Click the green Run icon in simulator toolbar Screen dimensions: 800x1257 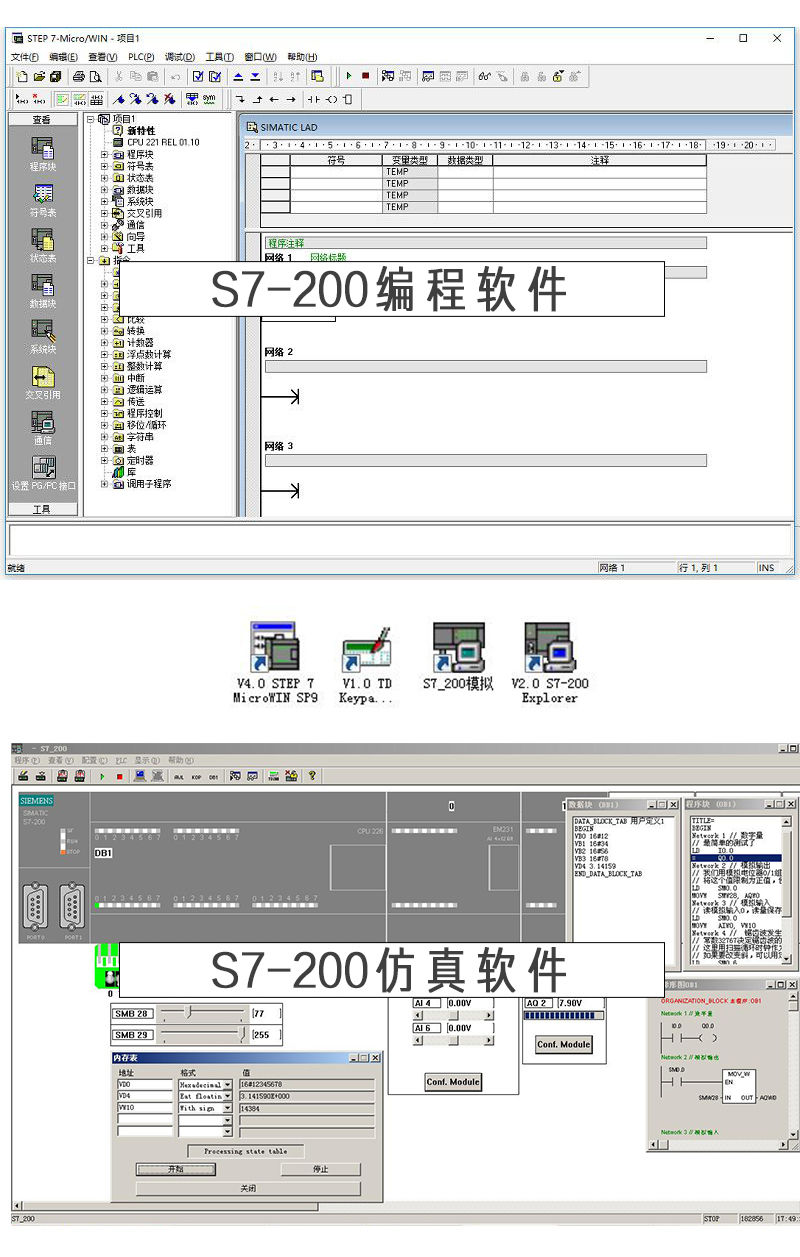(102, 775)
